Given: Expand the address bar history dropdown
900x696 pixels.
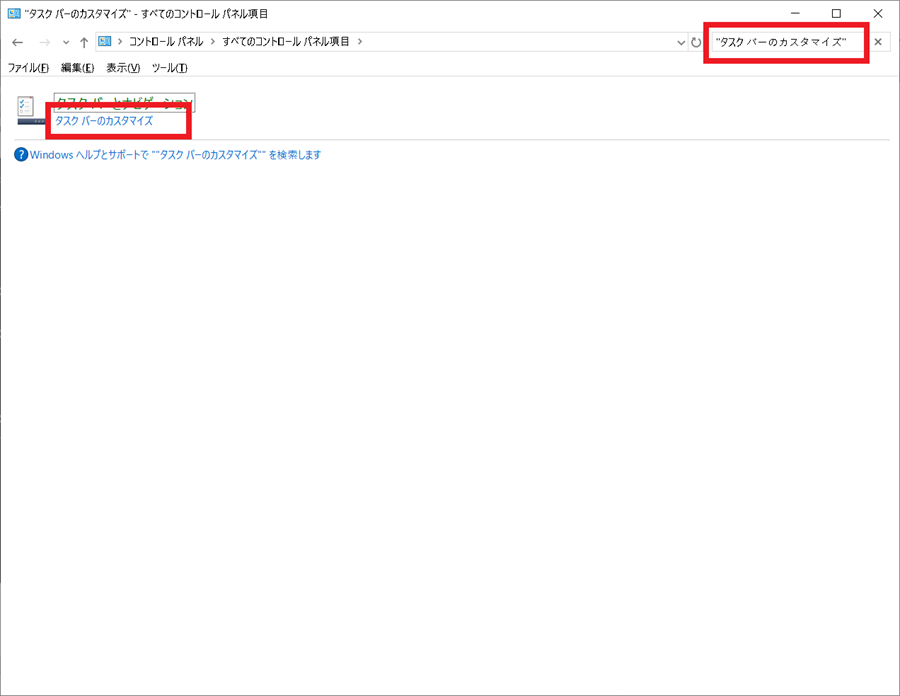Looking at the screenshot, I should (x=680, y=42).
